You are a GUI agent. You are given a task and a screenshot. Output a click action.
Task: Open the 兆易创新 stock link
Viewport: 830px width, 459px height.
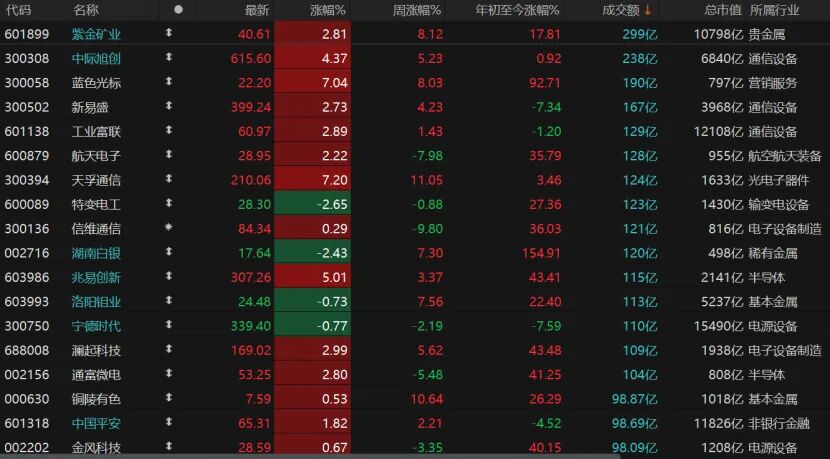96,278
